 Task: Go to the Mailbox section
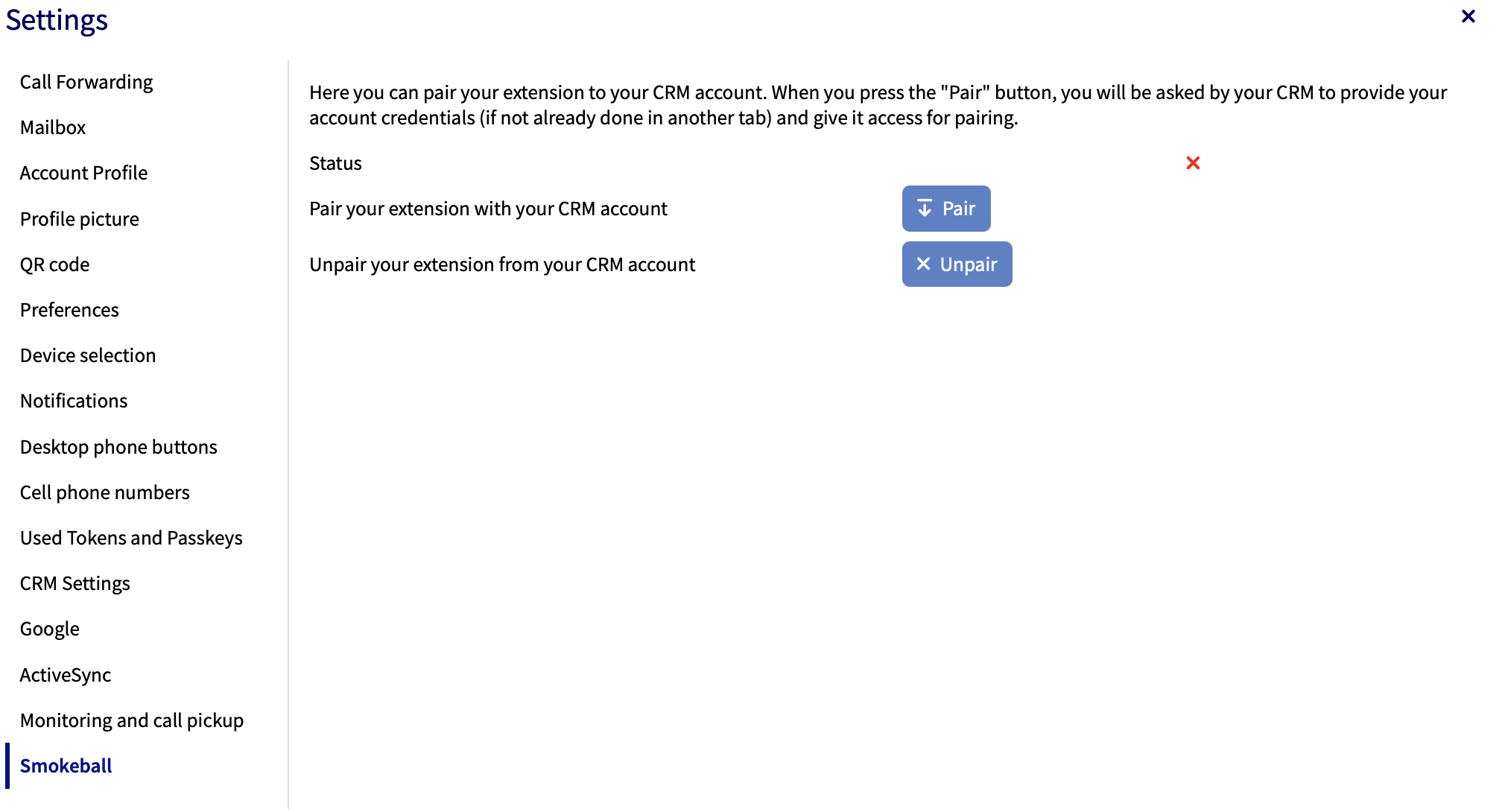(53, 127)
